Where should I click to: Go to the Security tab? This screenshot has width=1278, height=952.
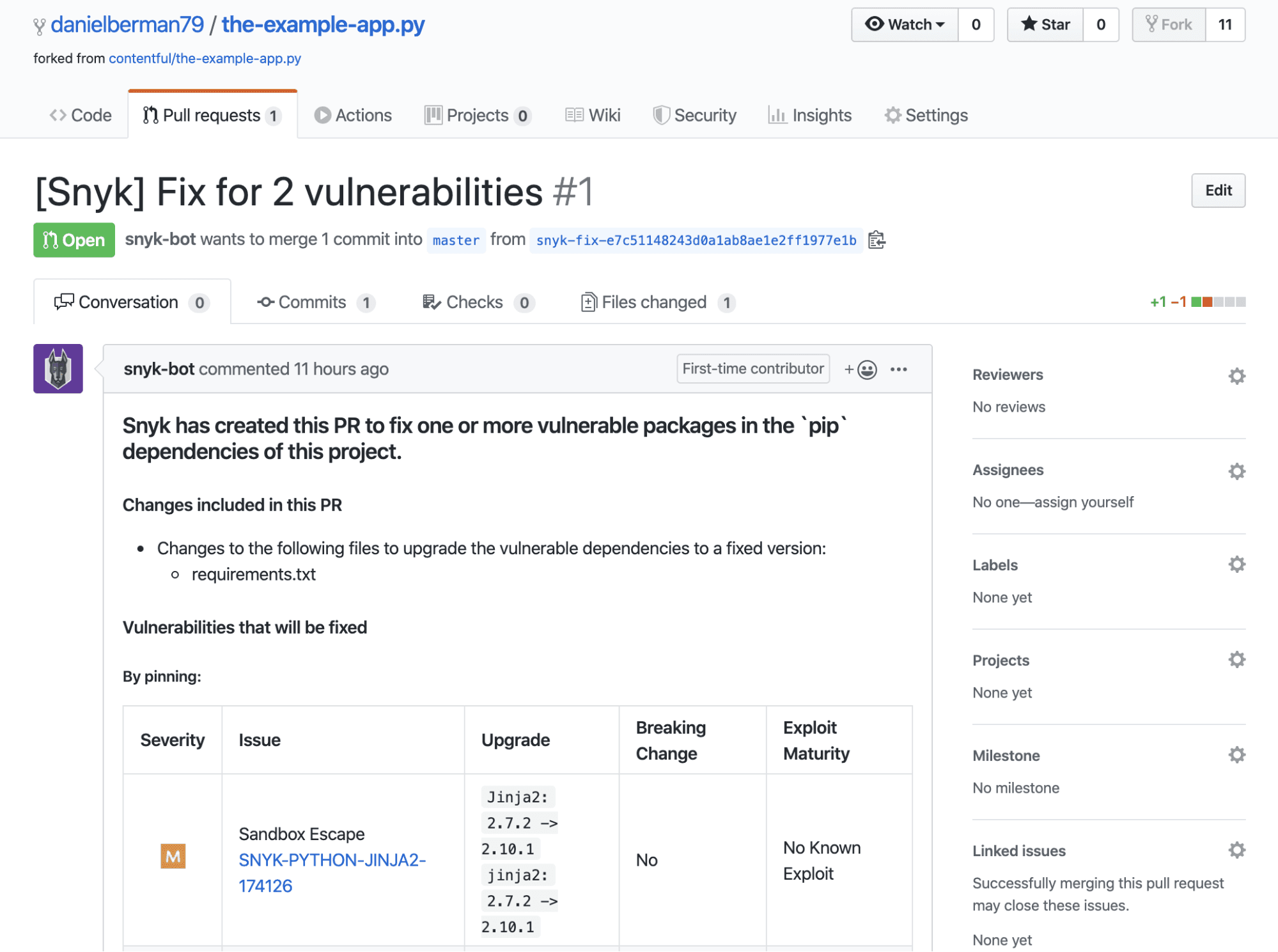(694, 116)
